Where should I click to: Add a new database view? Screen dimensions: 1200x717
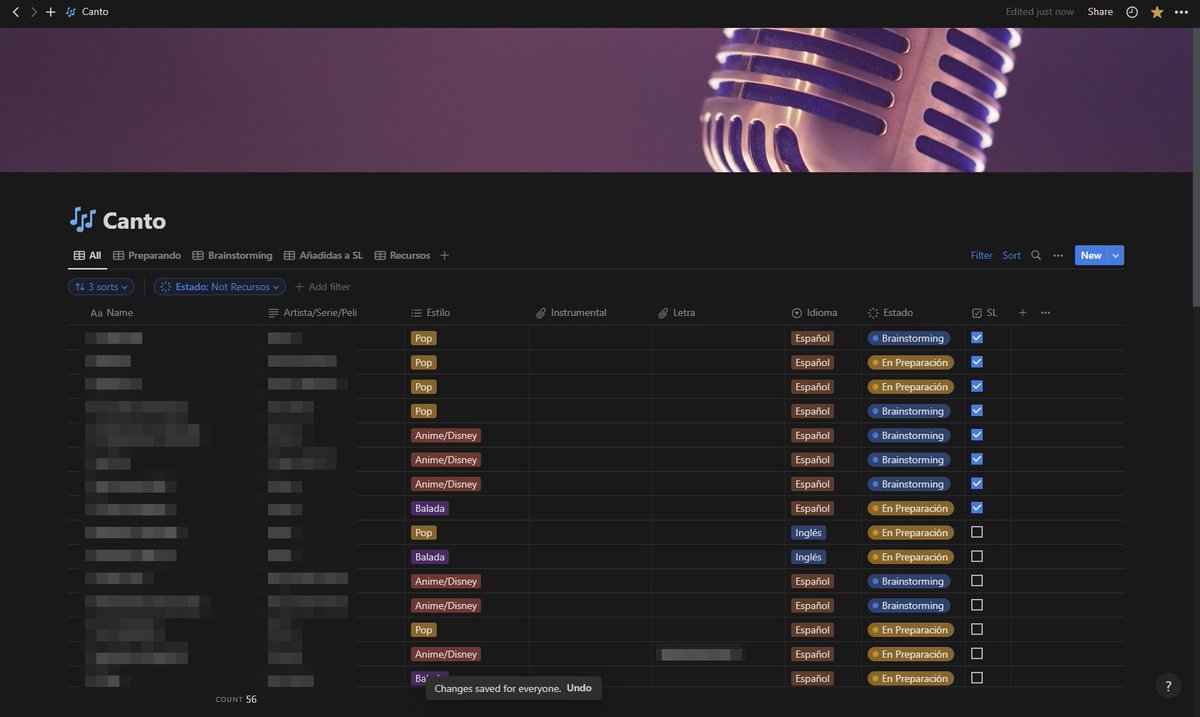coord(445,255)
